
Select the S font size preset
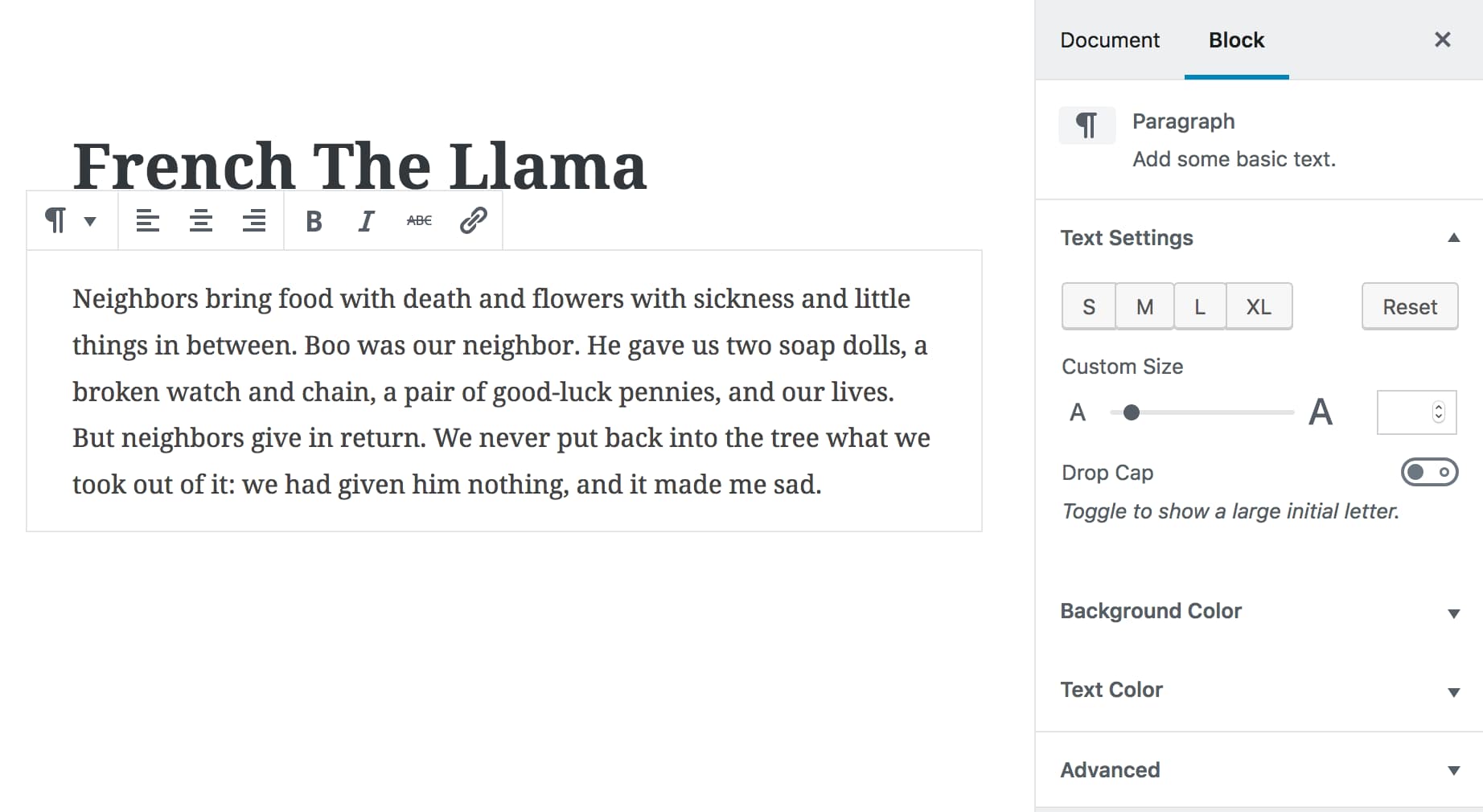point(1088,306)
